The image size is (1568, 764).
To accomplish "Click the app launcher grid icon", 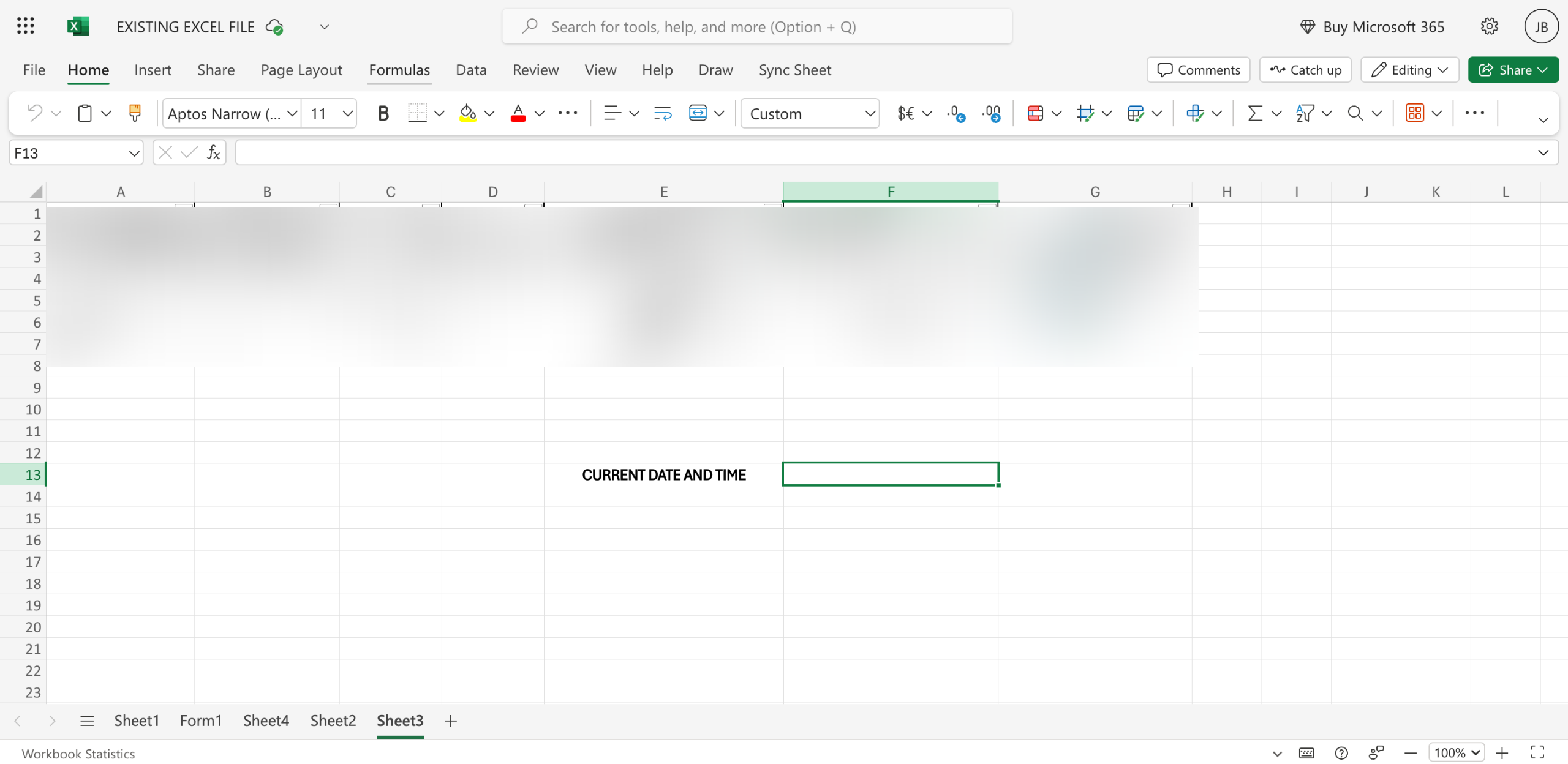I will point(25,26).
